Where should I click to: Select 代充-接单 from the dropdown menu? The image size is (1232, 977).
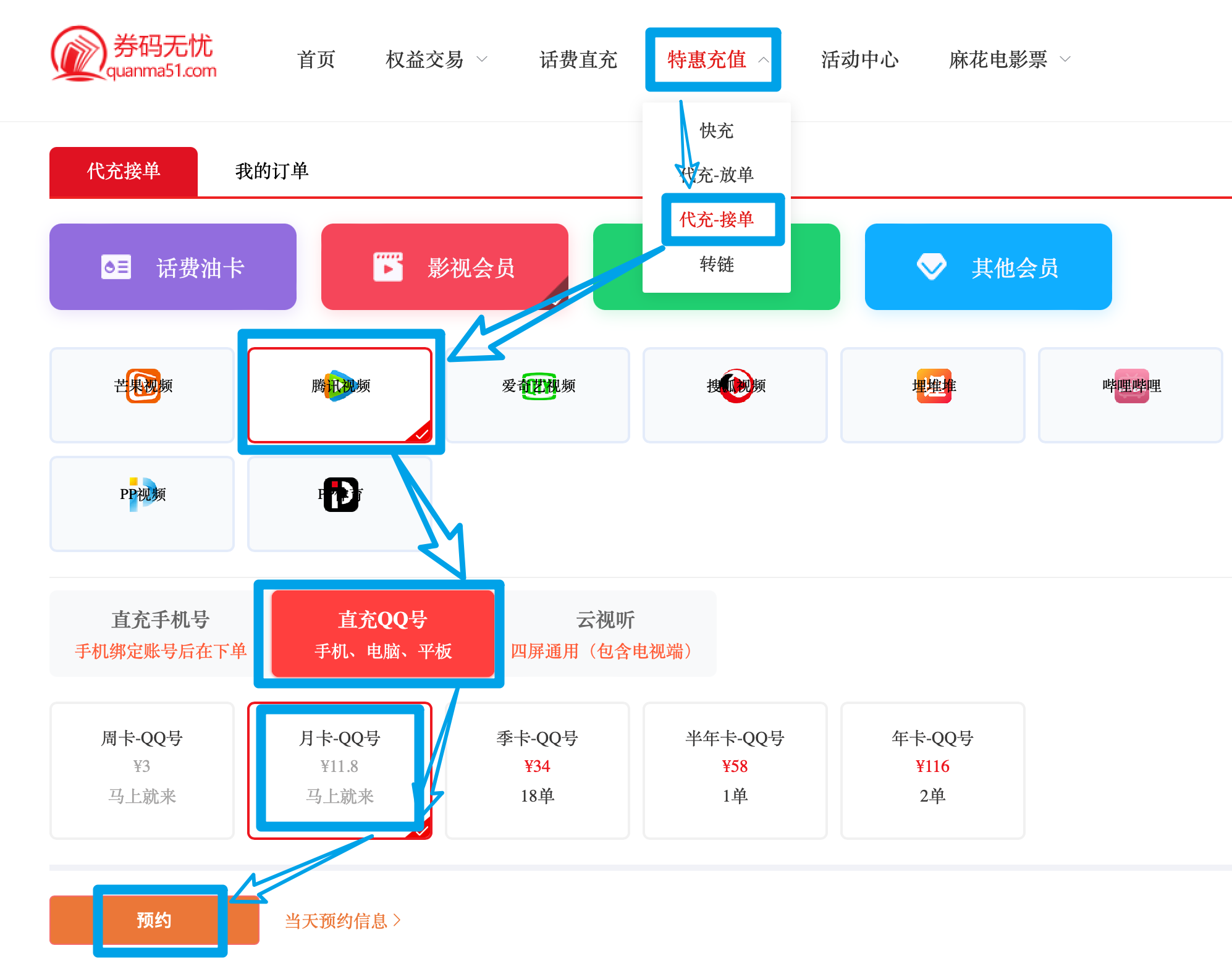717,219
